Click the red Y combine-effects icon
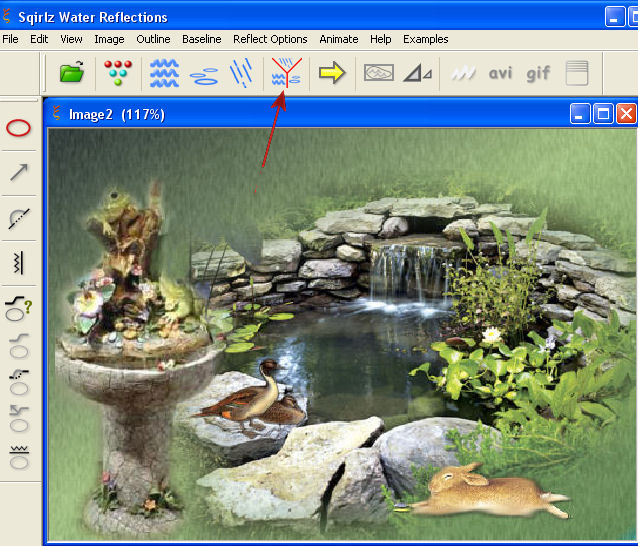 [x=287, y=72]
